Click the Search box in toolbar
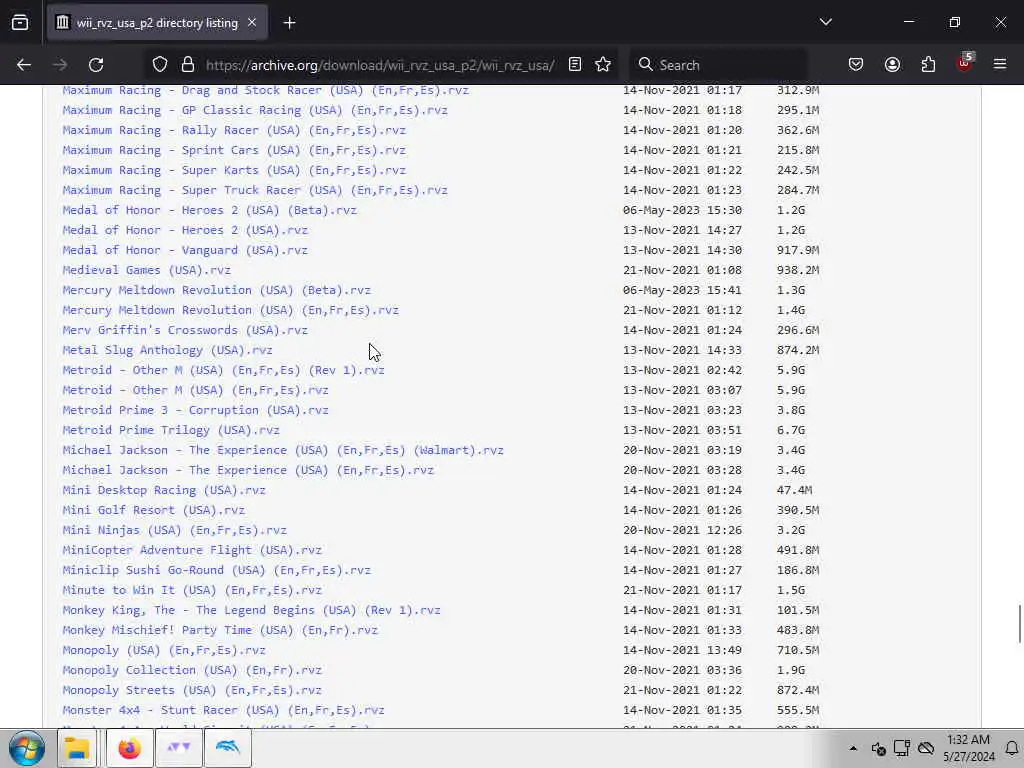1024x768 pixels. click(x=718, y=65)
